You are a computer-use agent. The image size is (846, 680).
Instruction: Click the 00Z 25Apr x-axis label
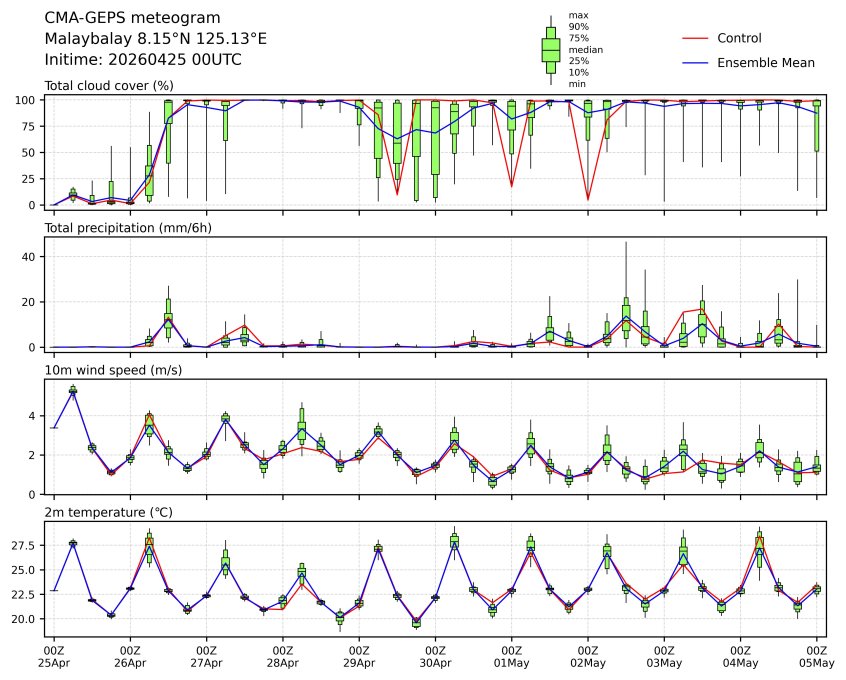pyautogui.click(x=54, y=657)
